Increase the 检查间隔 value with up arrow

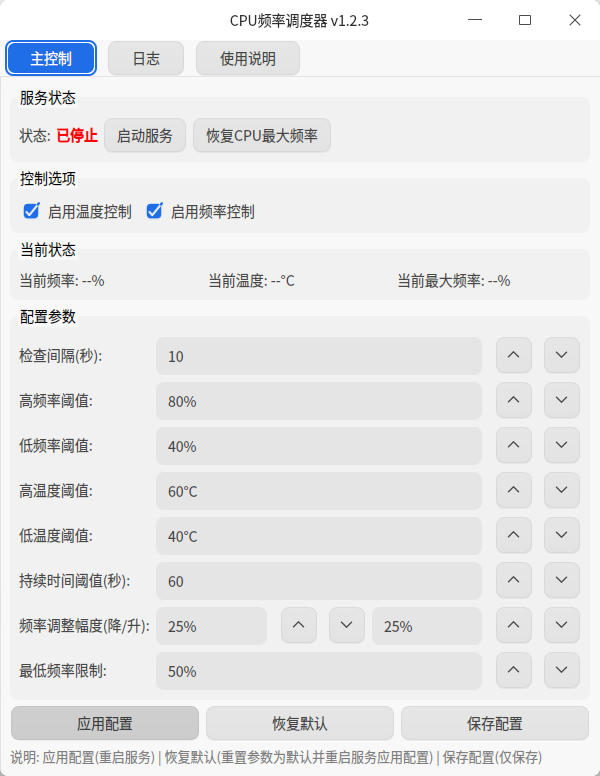[x=514, y=355]
